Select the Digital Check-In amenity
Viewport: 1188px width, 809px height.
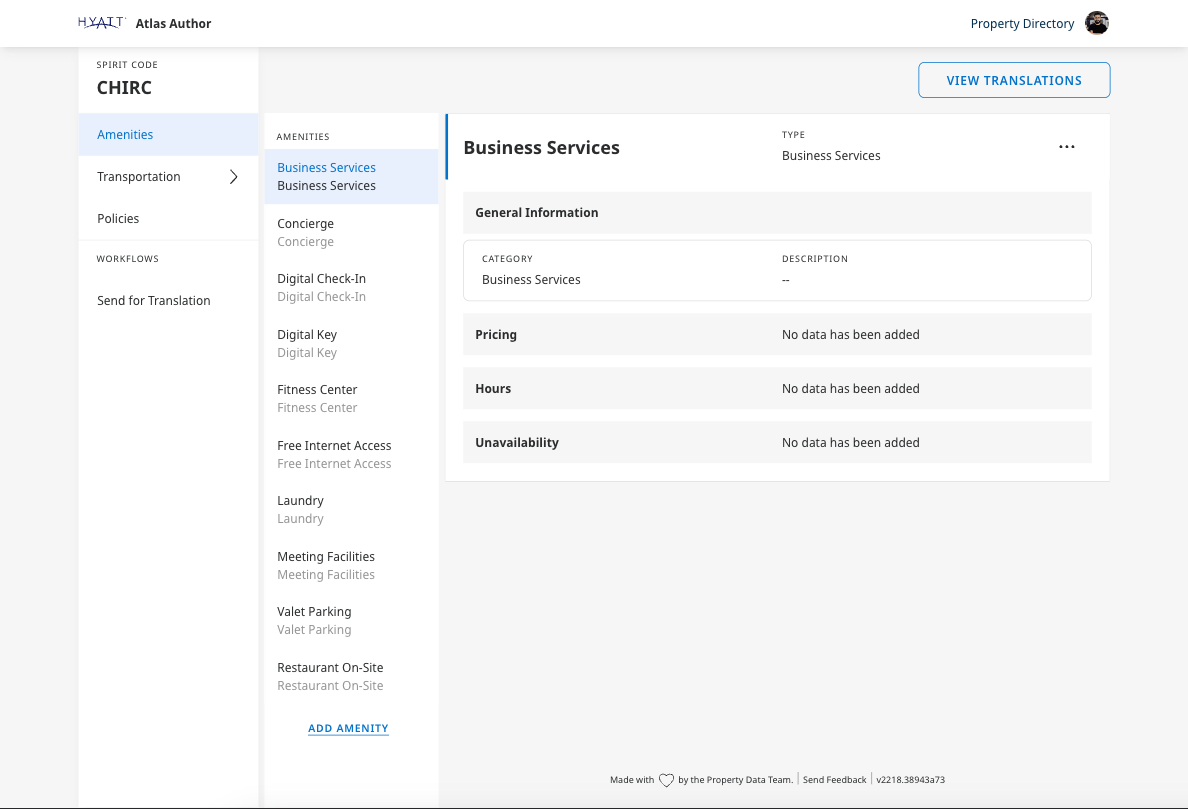point(352,288)
